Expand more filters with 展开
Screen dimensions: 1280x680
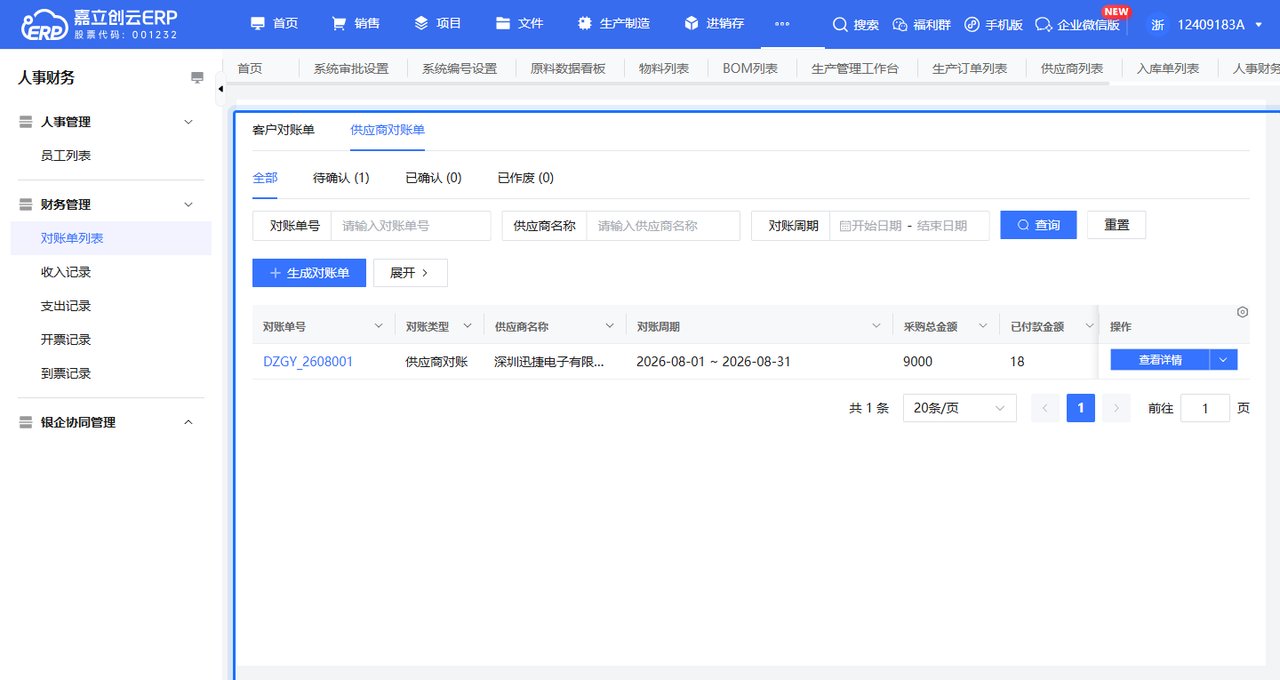[x=410, y=273]
